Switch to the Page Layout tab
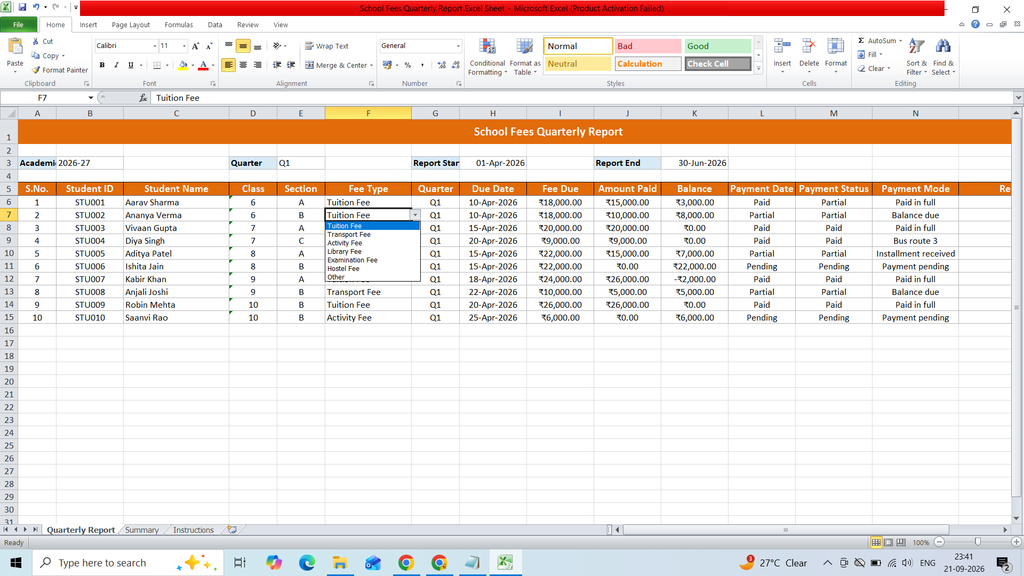 pyautogui.click(x=131, y=25)
